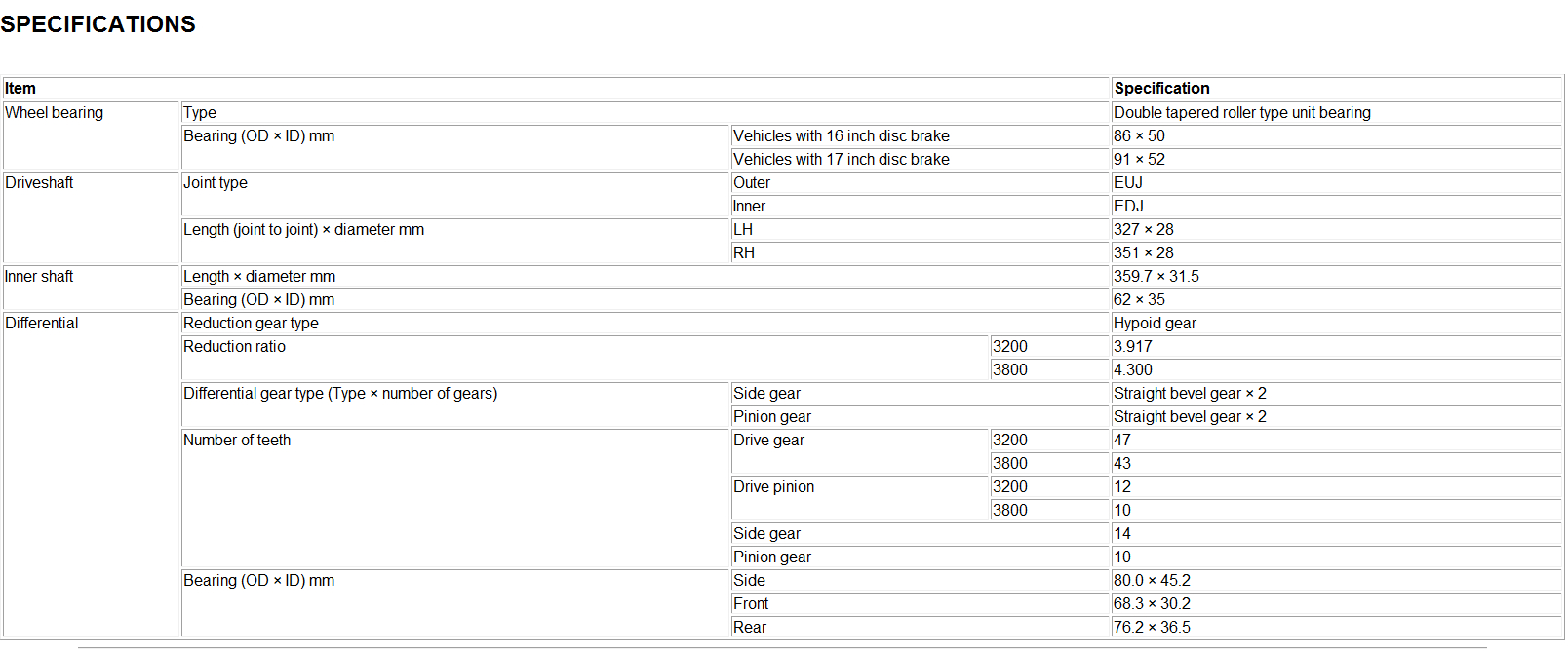Viewport: 1568px width, 653px height.
Task: Select the Differential row label
Action: click(42, 324)
